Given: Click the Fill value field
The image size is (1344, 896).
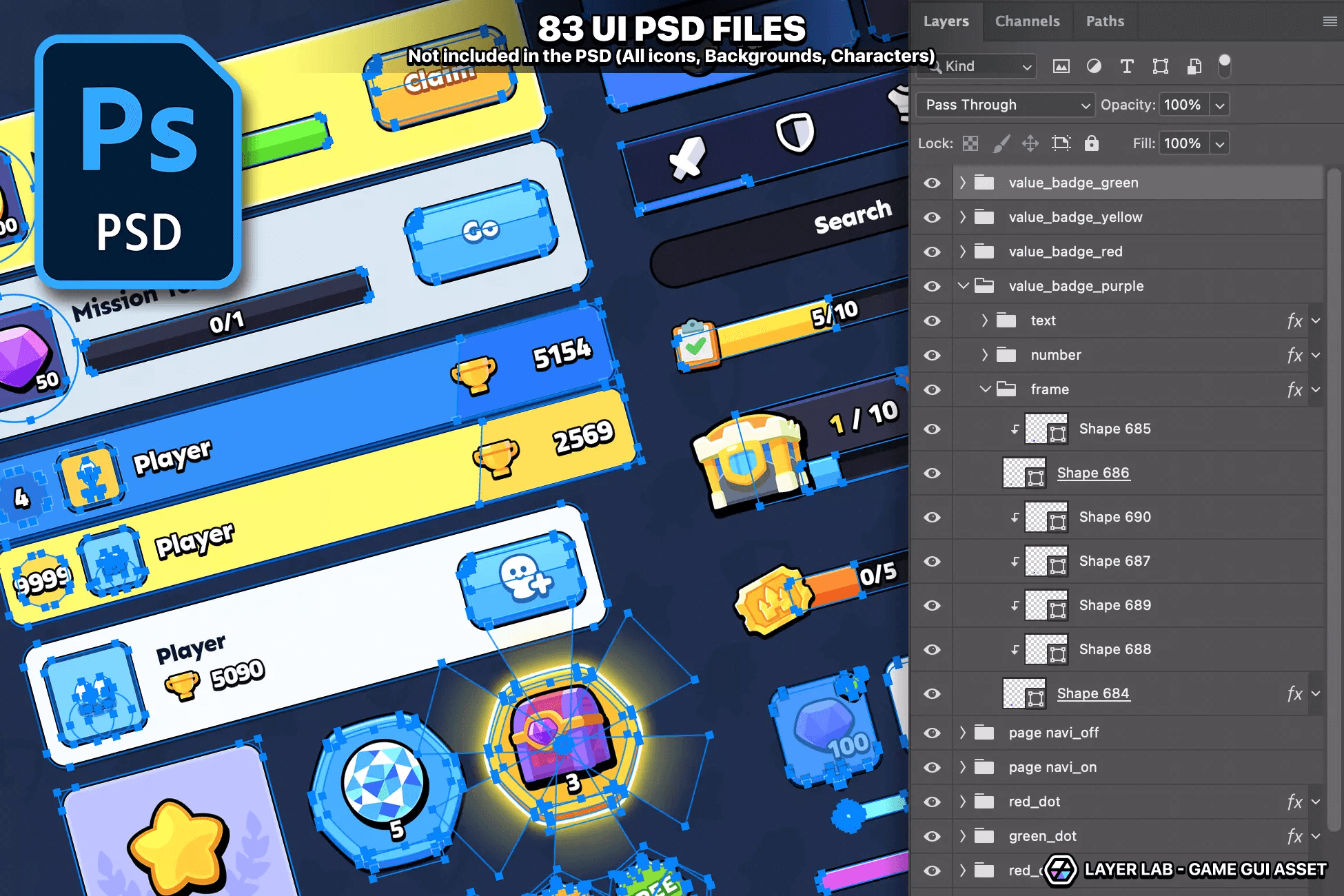Looking at the screenshot, I should pos(1183,143).
